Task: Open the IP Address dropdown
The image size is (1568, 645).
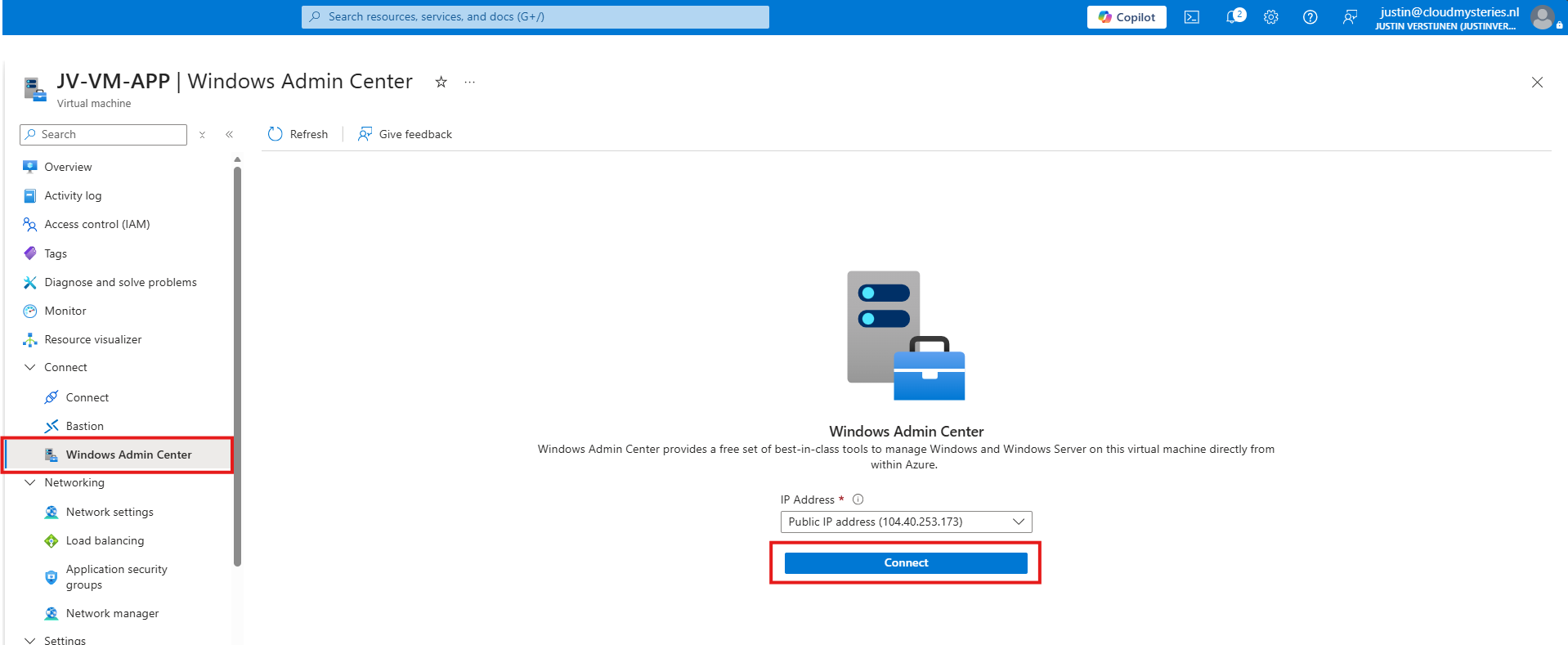Action: point(906,522)
